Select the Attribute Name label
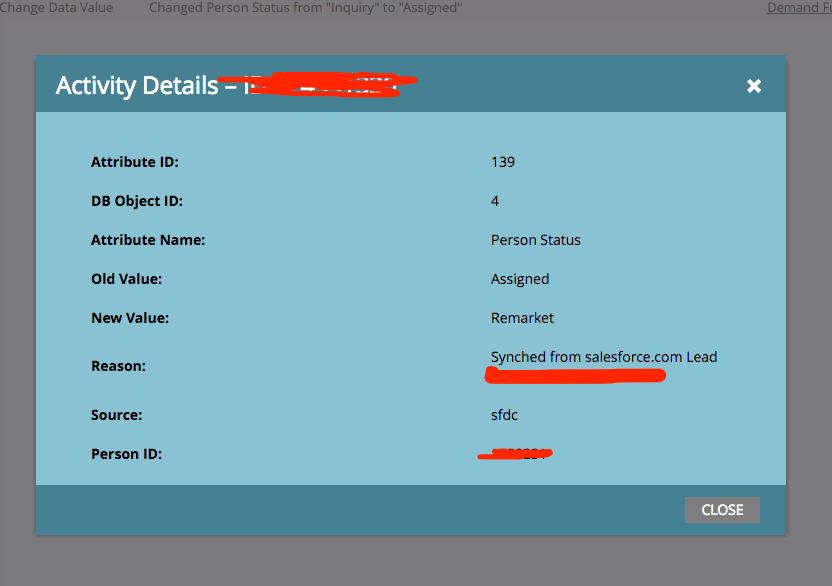The height and width of the screenshot is (586, 832). [147, 240]
